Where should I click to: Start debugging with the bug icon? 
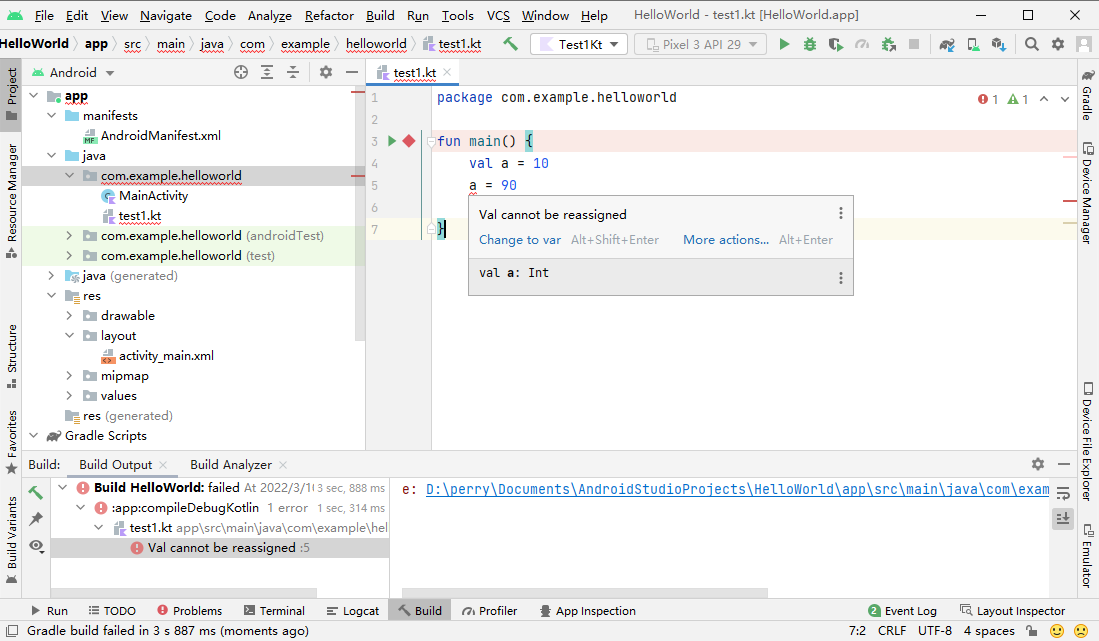point(810,44)
